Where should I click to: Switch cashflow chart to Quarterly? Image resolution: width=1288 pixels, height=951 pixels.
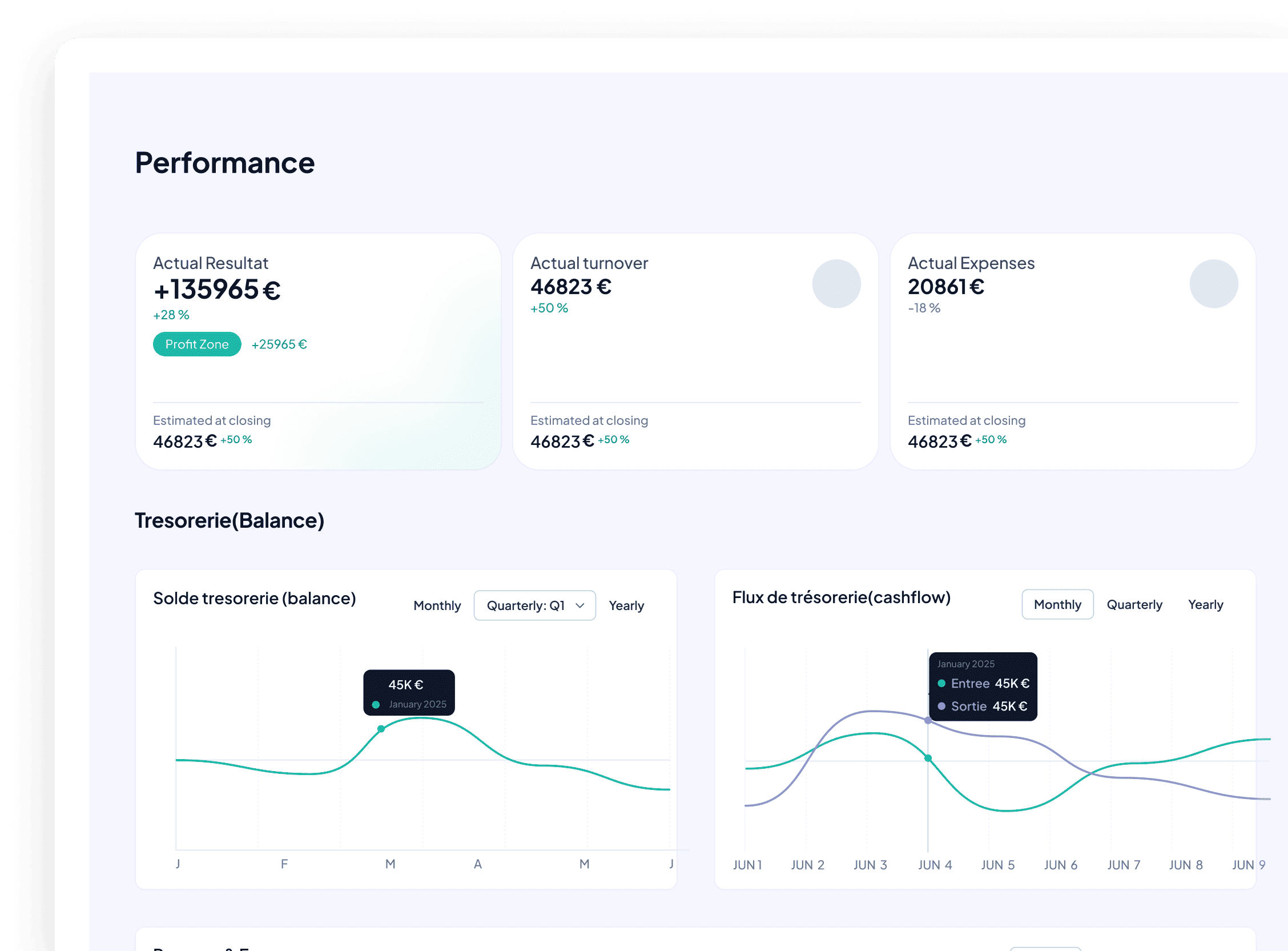click(x=1134, y=604)
